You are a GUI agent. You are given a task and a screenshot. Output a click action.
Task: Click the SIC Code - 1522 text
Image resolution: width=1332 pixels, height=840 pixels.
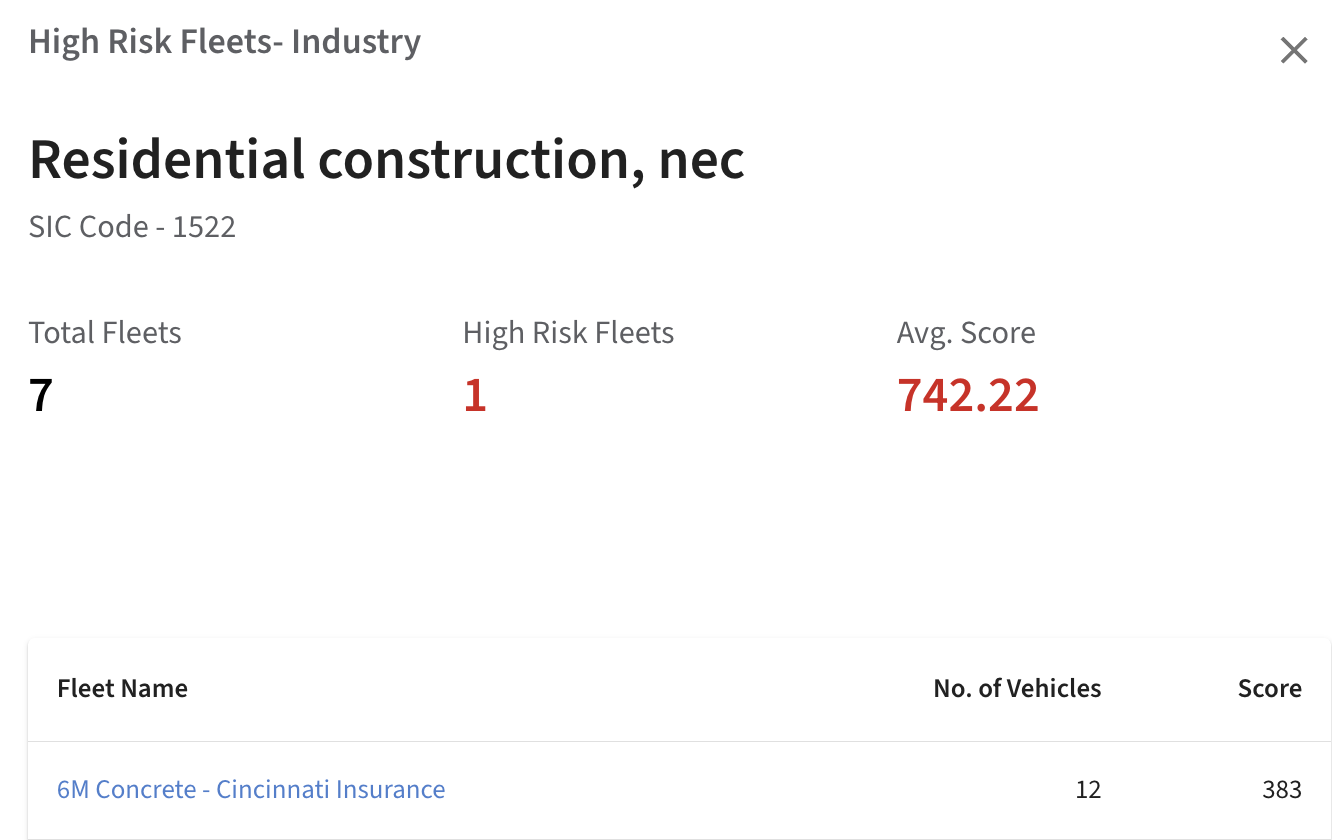tap(132, 226)
